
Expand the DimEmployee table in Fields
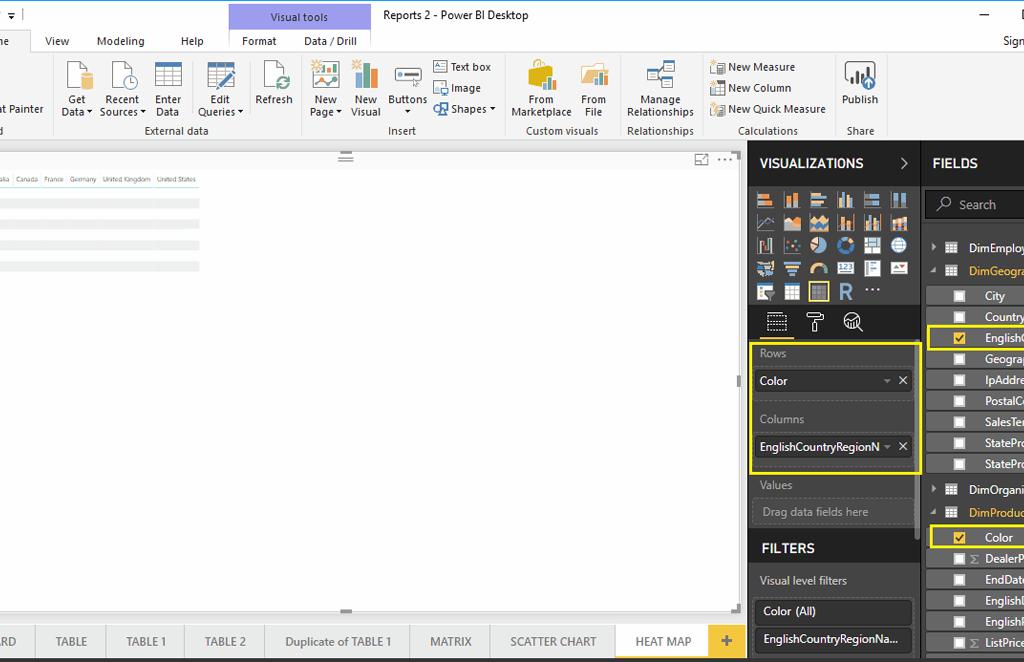[x=934, y=248]
